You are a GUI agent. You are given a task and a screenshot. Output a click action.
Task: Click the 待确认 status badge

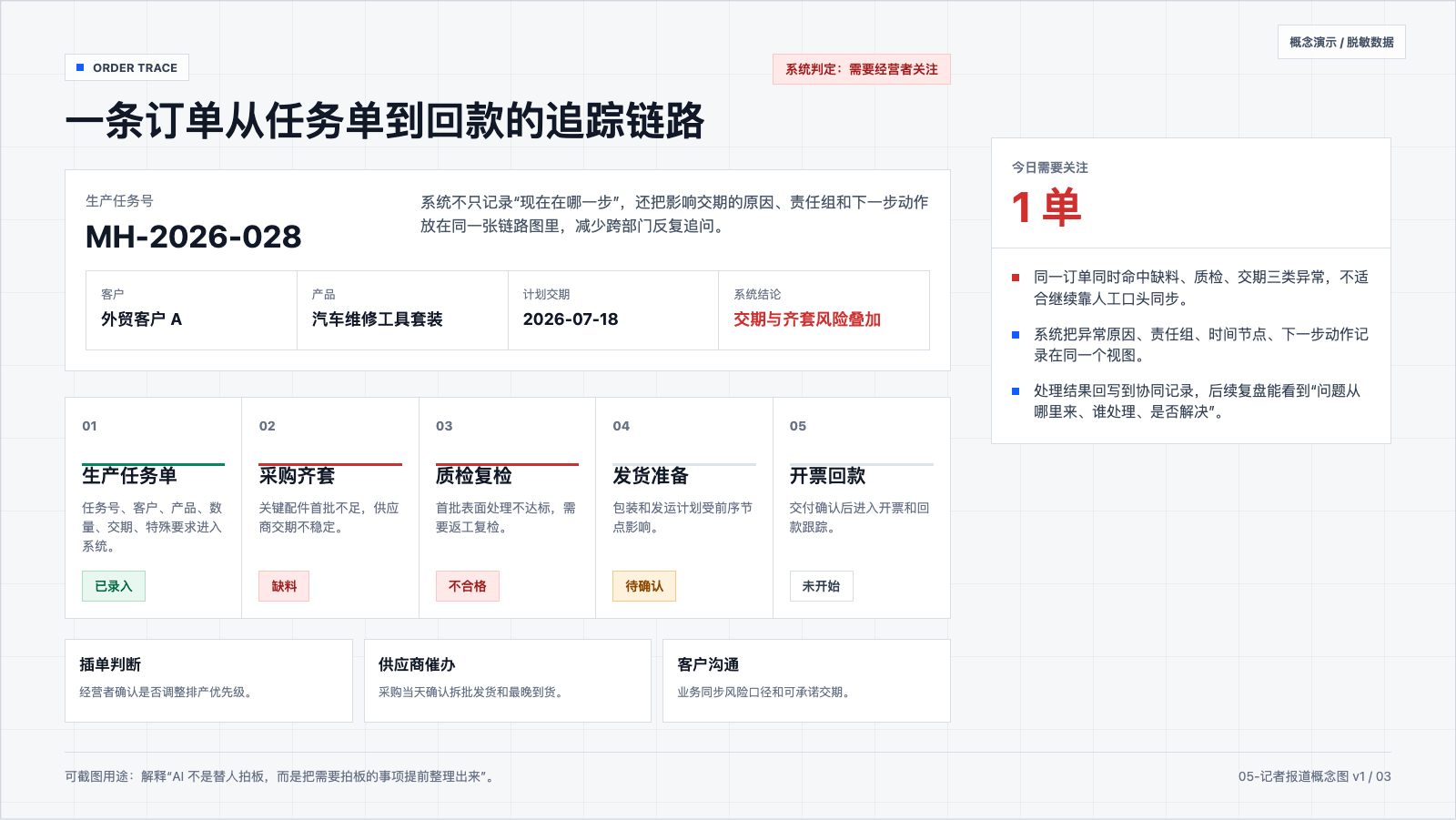coord(644,586)
